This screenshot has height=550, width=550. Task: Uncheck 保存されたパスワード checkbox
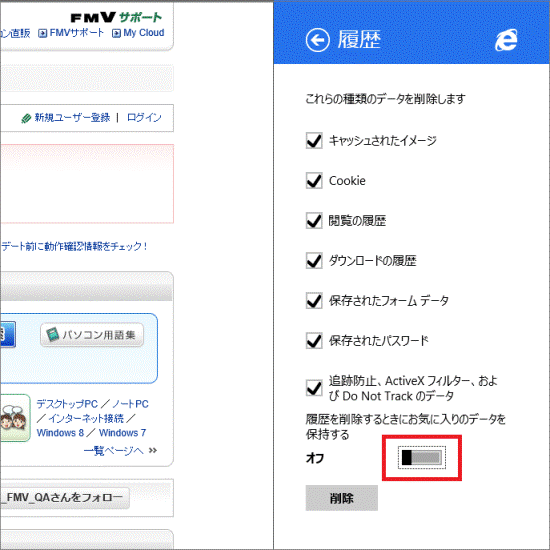(314, 341)
